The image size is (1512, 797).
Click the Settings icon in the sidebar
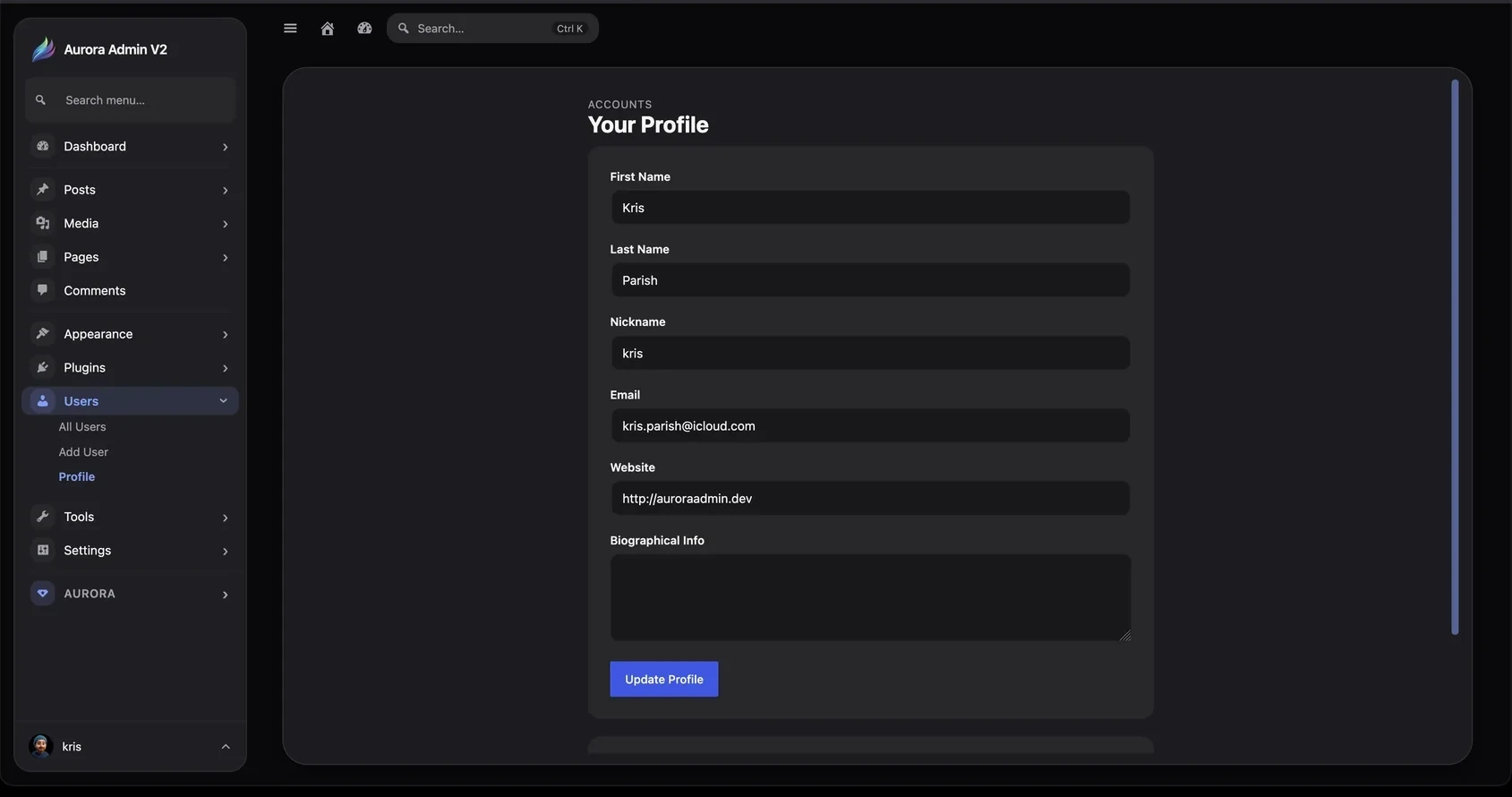coord(42,550)
